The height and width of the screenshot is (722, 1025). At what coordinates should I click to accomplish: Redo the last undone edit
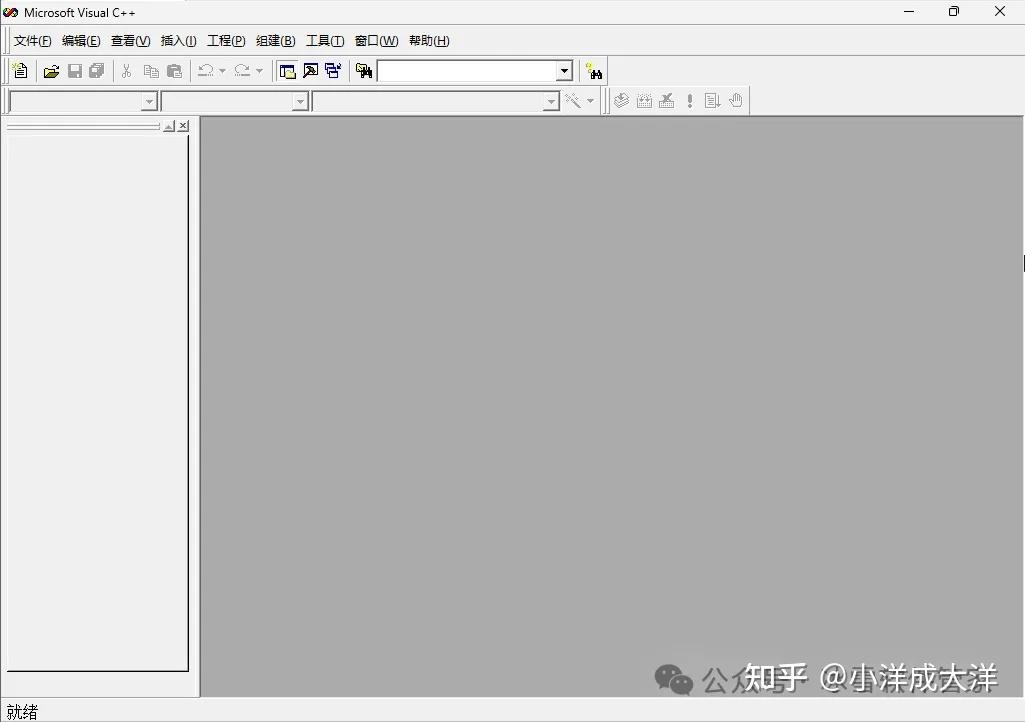pyautogui.click(x=241, y=70)
